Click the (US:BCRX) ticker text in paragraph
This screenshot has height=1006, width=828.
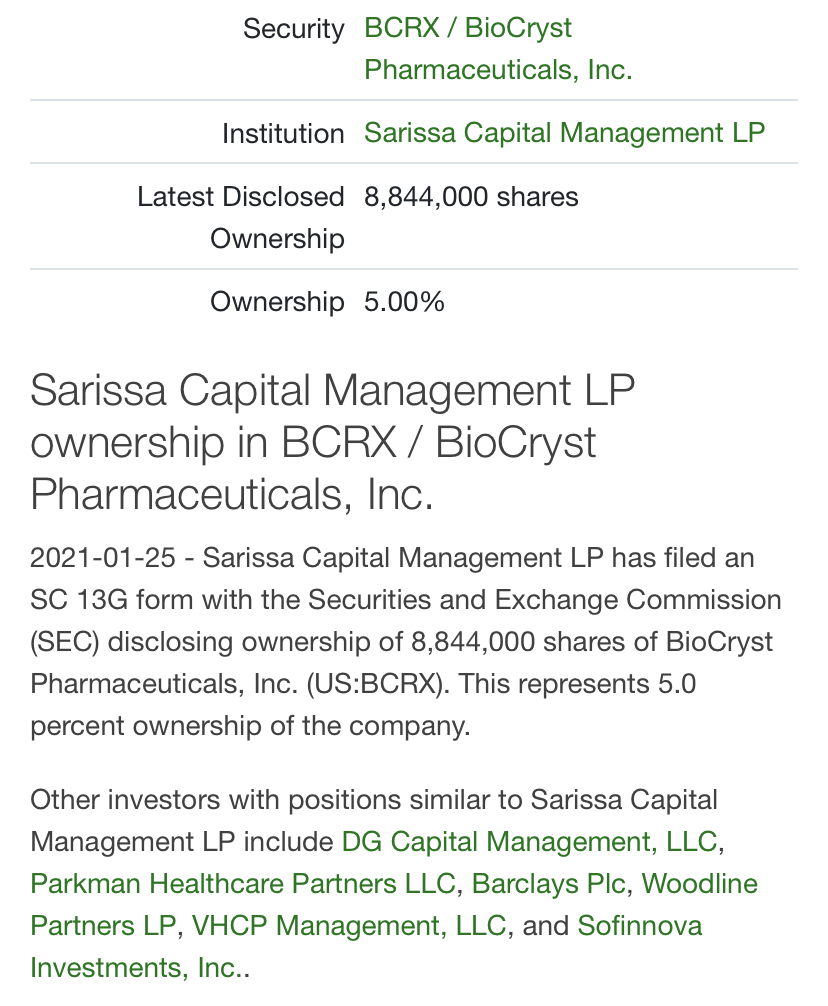click(x=378, y=684)
